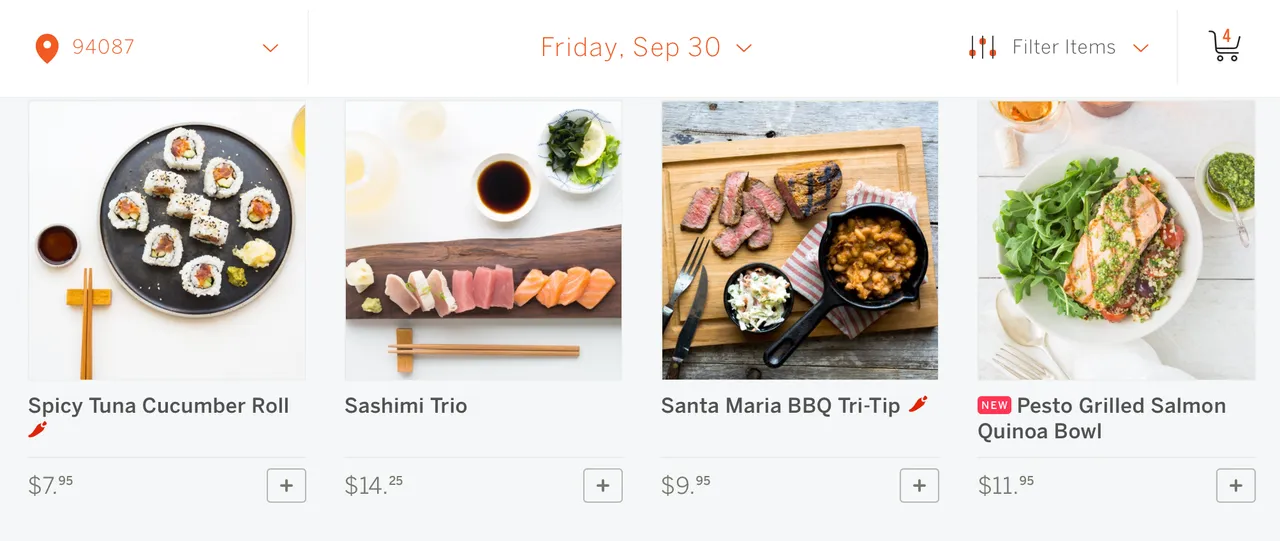Open the Spicy Tuna Cucumber Roll title
The height and width of the screenshot is (541, 1280).
pyautogui.click(x=159, y=406)
